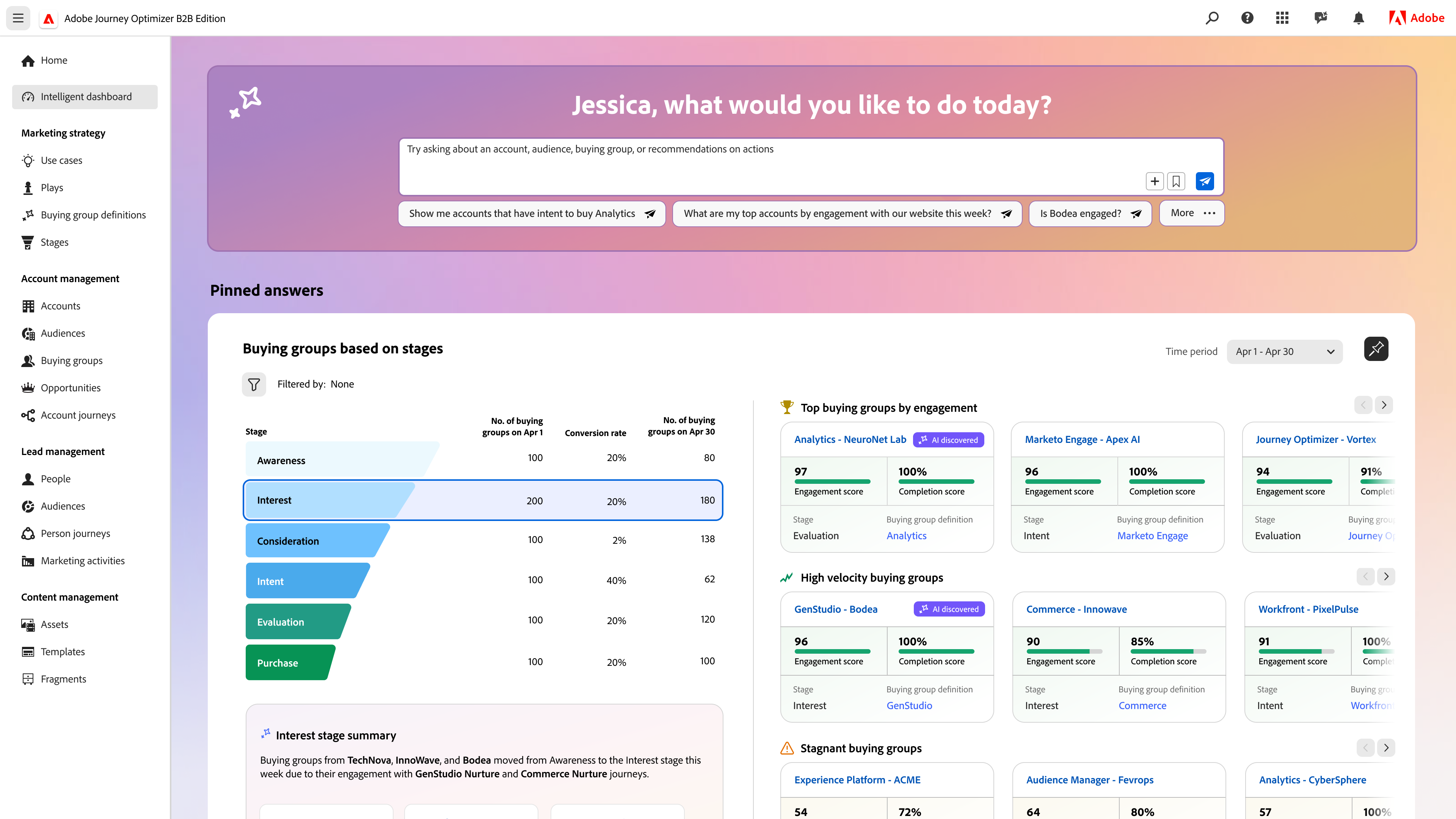The height and width of the screenshot is (819, 1456).
Task: Click the filter icon next to Filtered by
Action: 254,384
